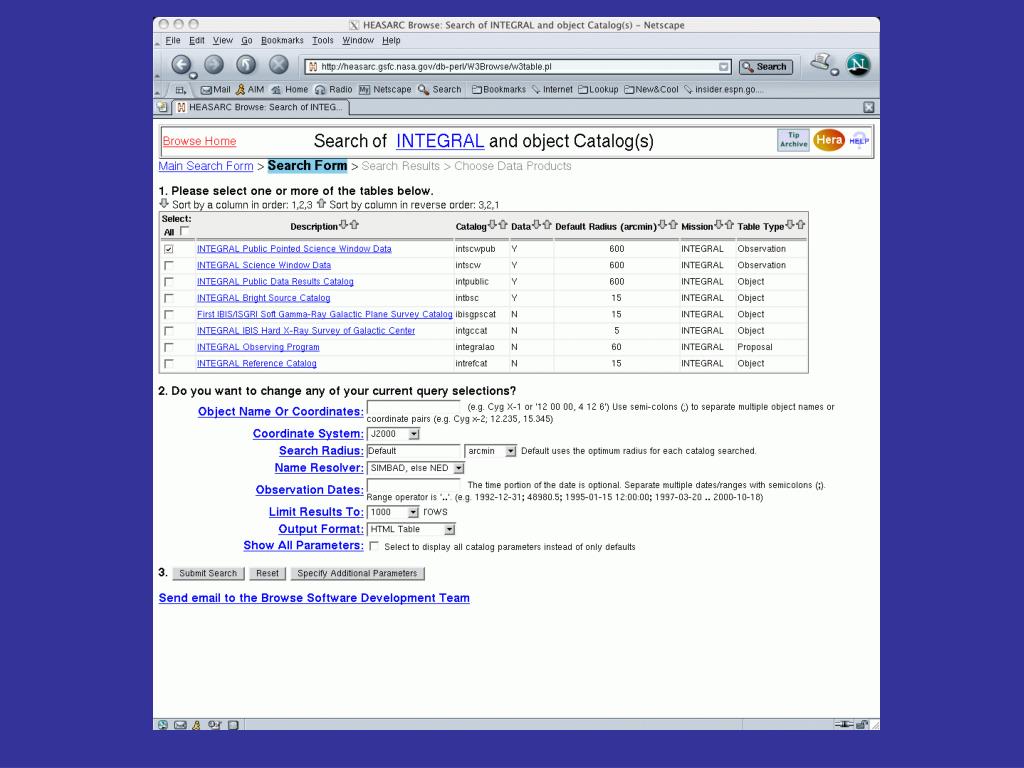Uncheck INTEGRAL Public Pointed Science Window Data
Screen dimensions: 1024x768
[169, 249]
